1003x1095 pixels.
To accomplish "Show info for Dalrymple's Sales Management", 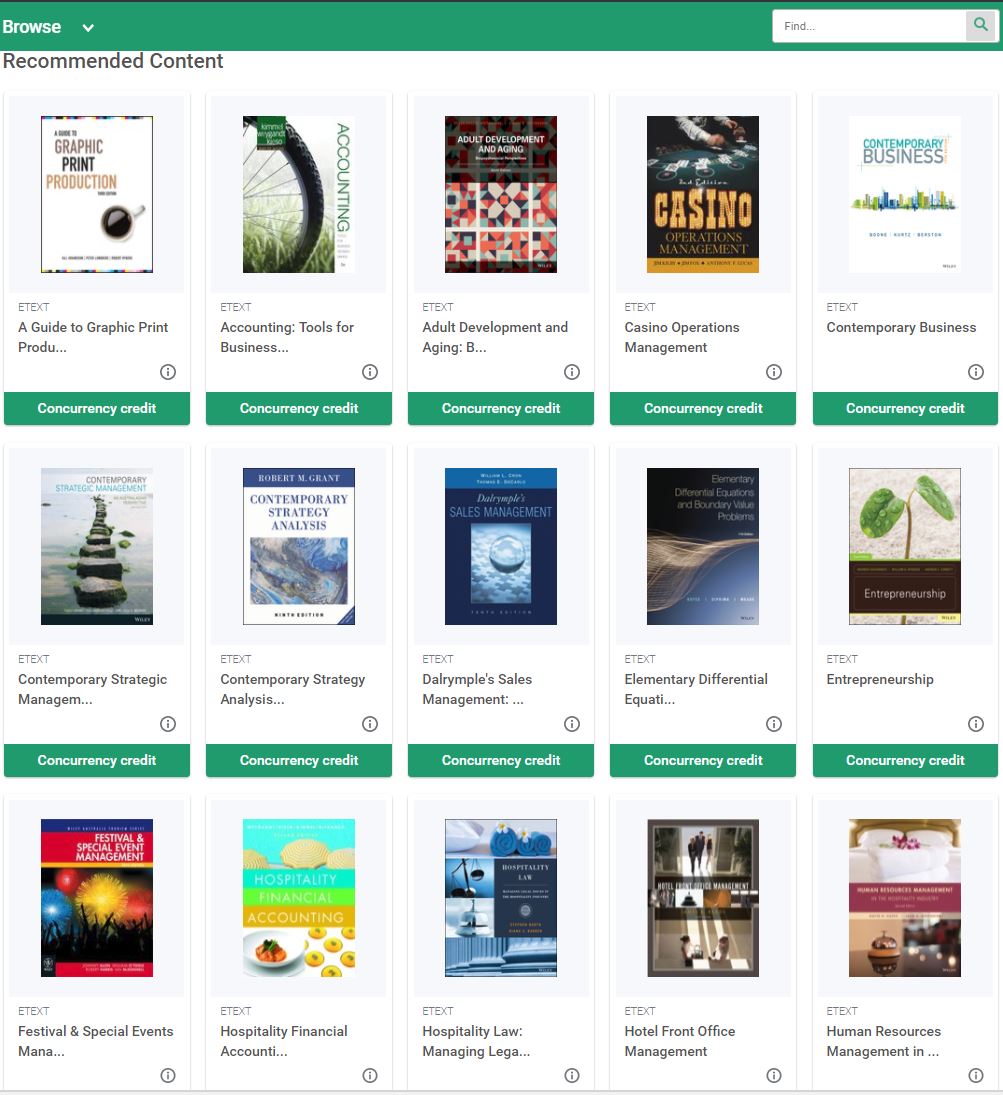I will pyautogui.click(x=571, y=724).
